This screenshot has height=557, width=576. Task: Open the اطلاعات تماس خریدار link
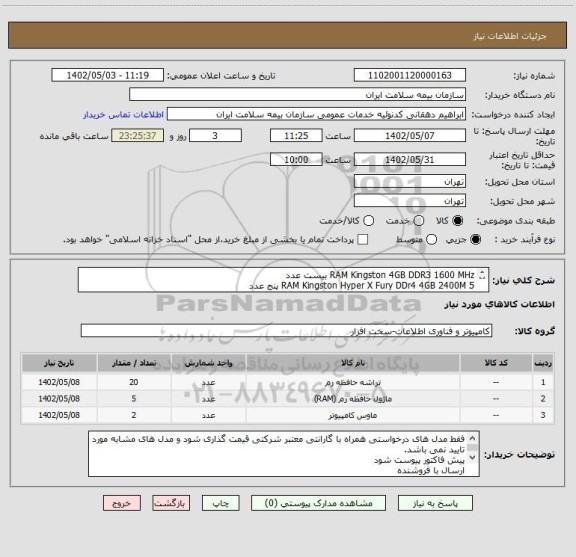tap(123, 115)
